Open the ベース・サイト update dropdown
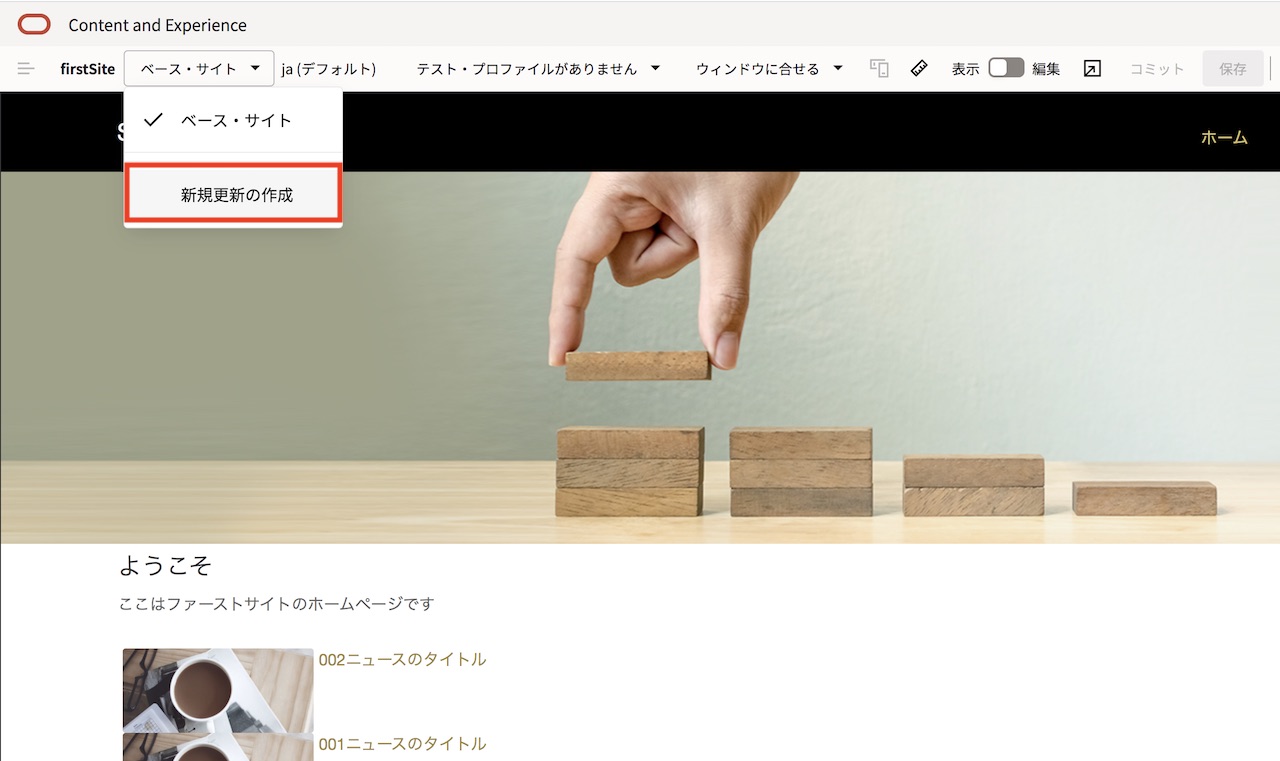This screenshot has width=1280, height=761. tap(198, 68)
